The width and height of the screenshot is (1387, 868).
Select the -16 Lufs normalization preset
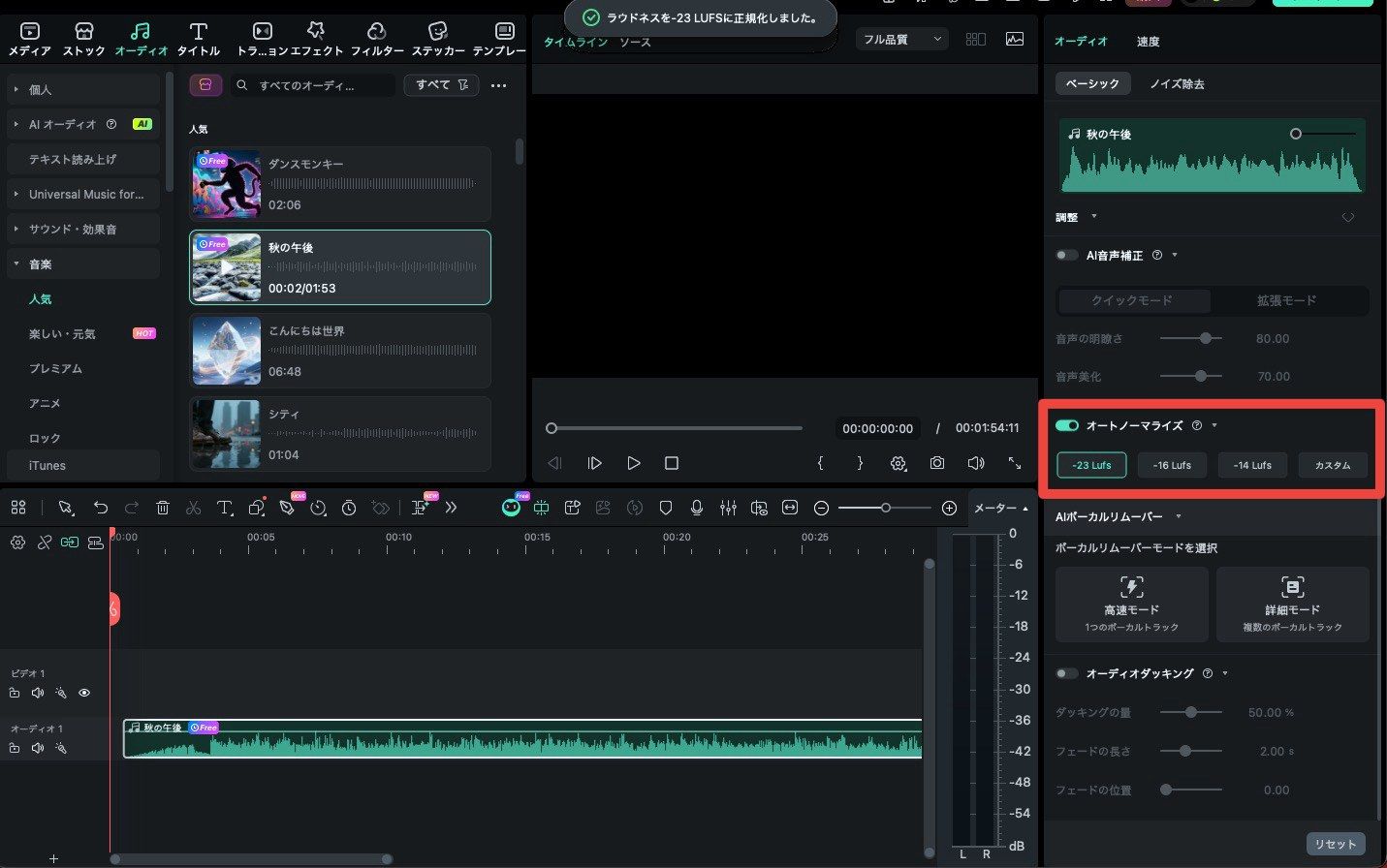(1172, 465)
